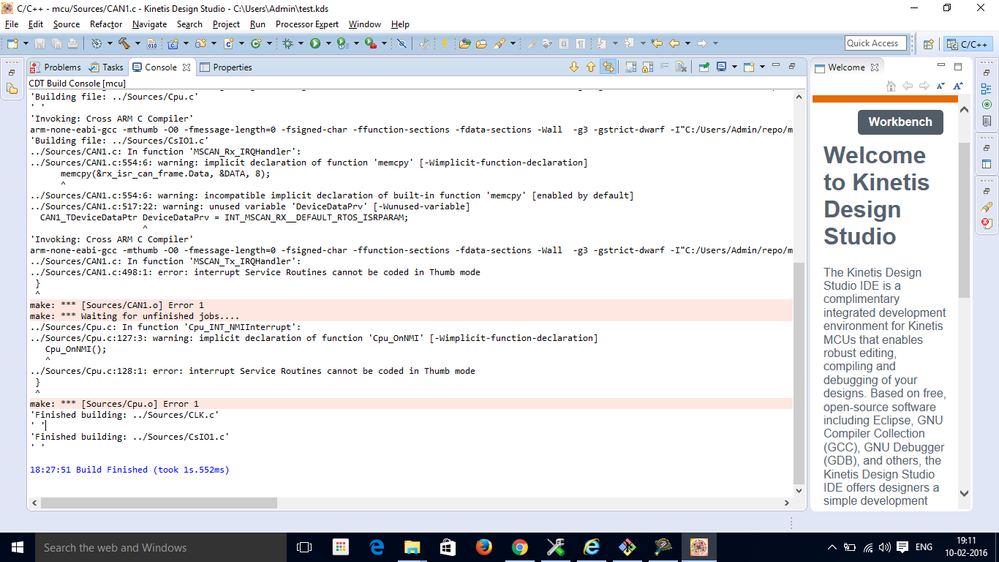
Task: Open the Debug dropdown arrow
Action: pos(301,43)
